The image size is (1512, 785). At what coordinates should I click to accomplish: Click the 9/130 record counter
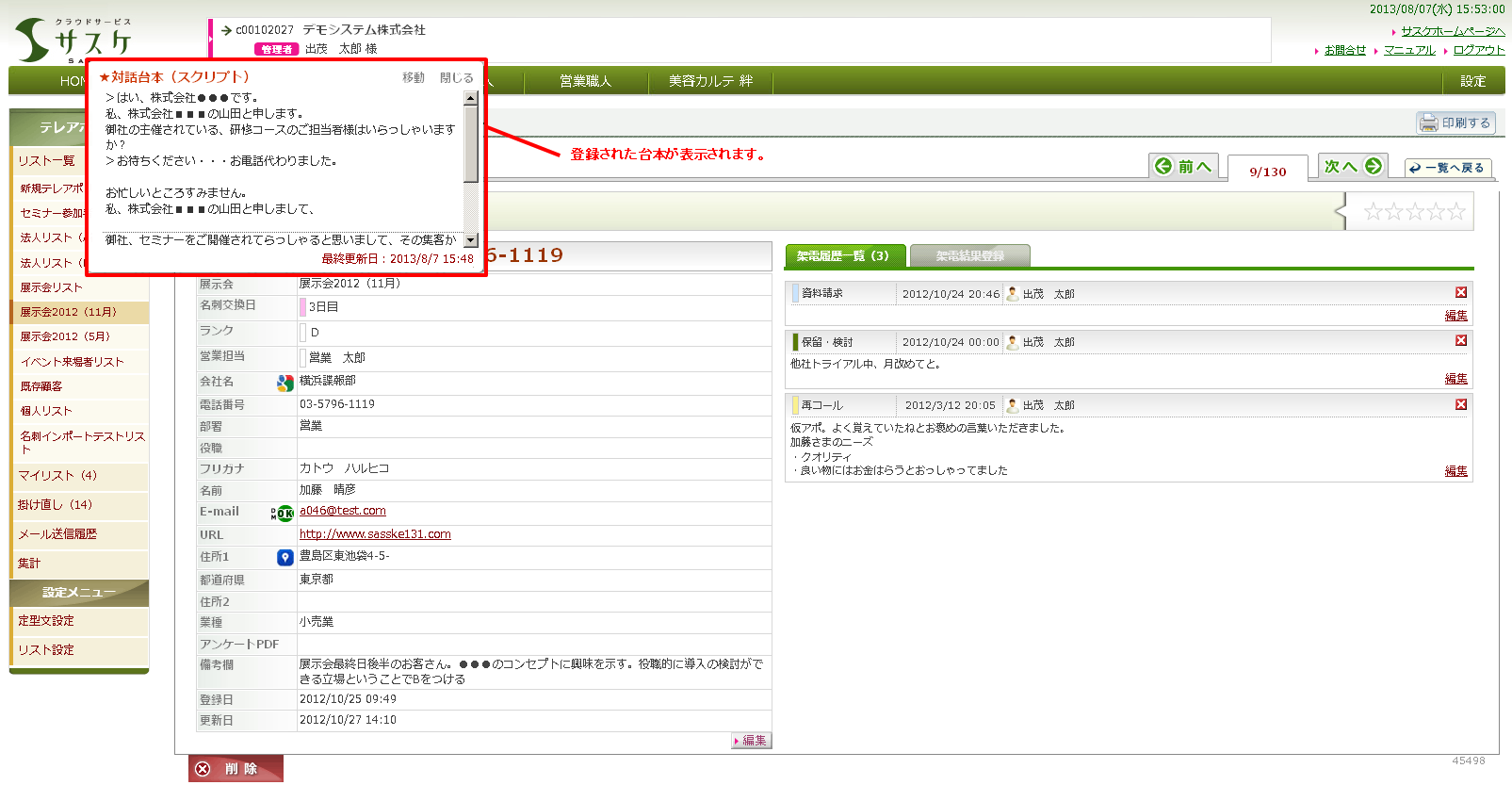(1268, 172)
